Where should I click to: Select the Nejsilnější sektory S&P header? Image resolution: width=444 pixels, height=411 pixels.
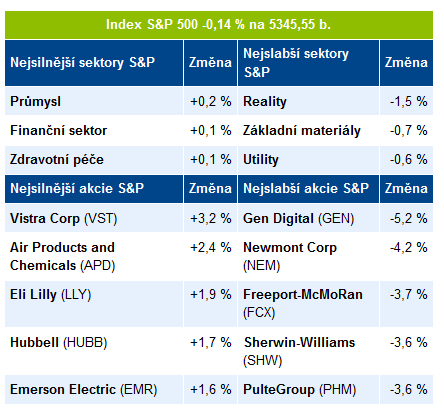click(x=94, y=63)
